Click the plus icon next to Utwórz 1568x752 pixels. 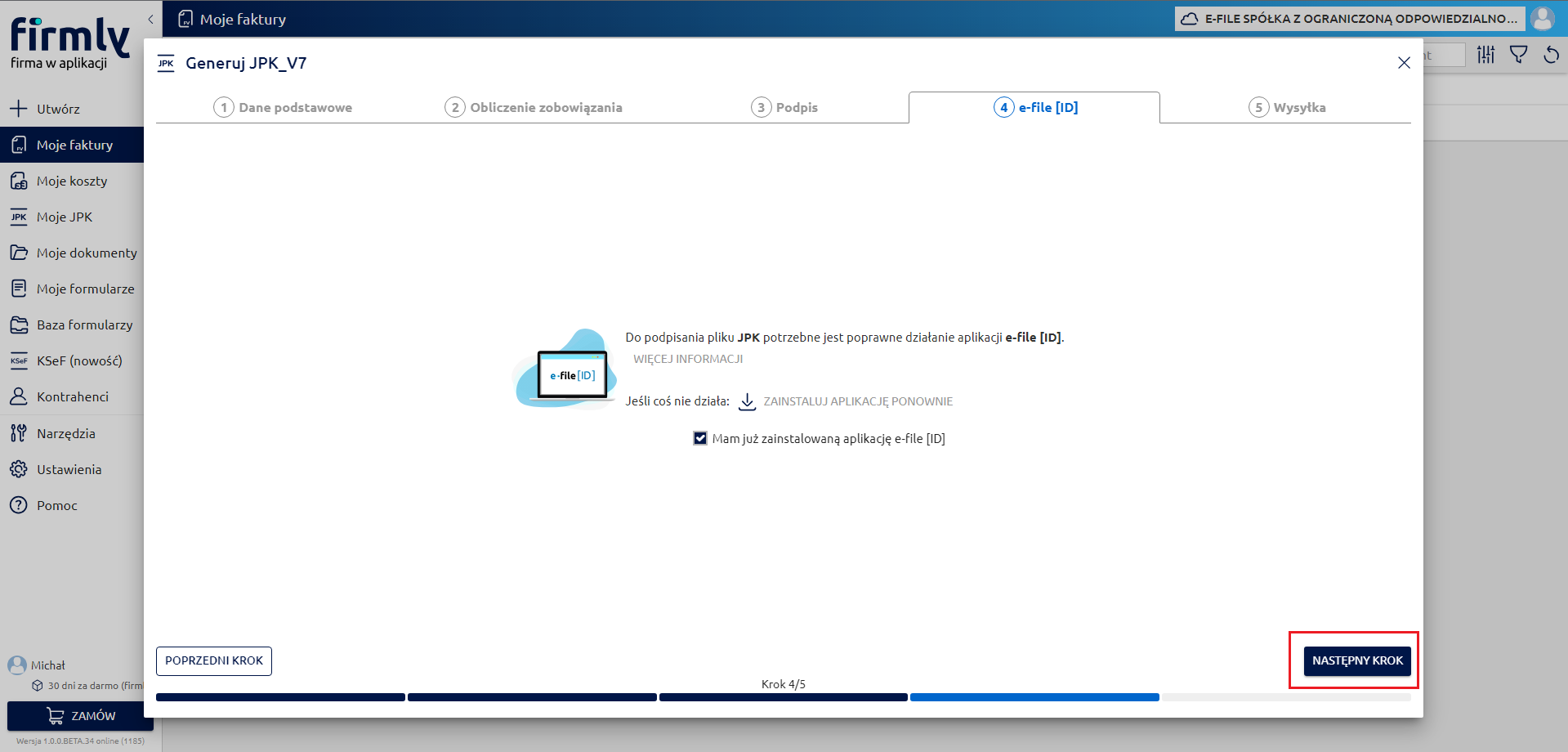[19, 108]
